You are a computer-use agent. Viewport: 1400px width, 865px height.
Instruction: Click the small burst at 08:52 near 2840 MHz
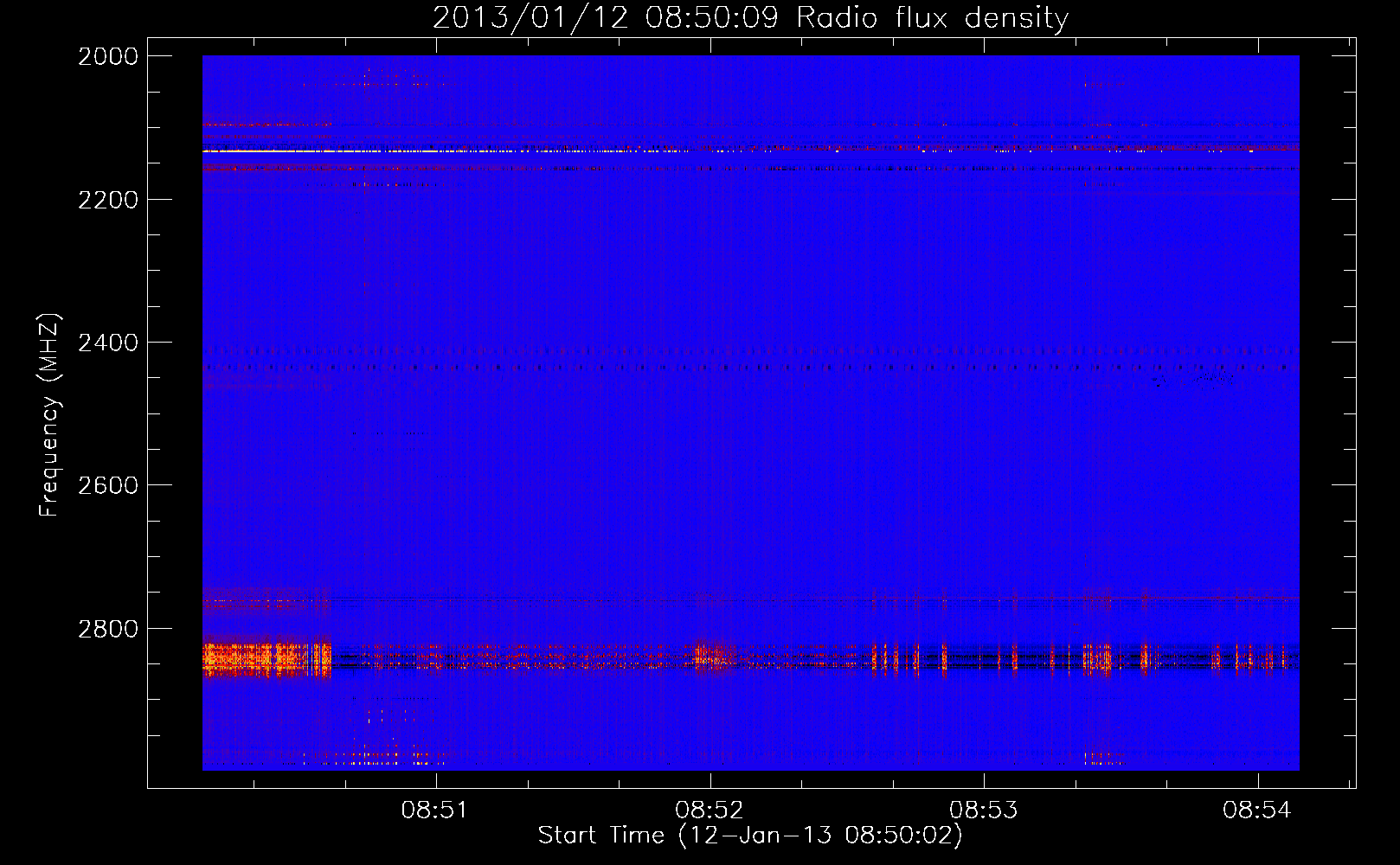click(715, 655)
